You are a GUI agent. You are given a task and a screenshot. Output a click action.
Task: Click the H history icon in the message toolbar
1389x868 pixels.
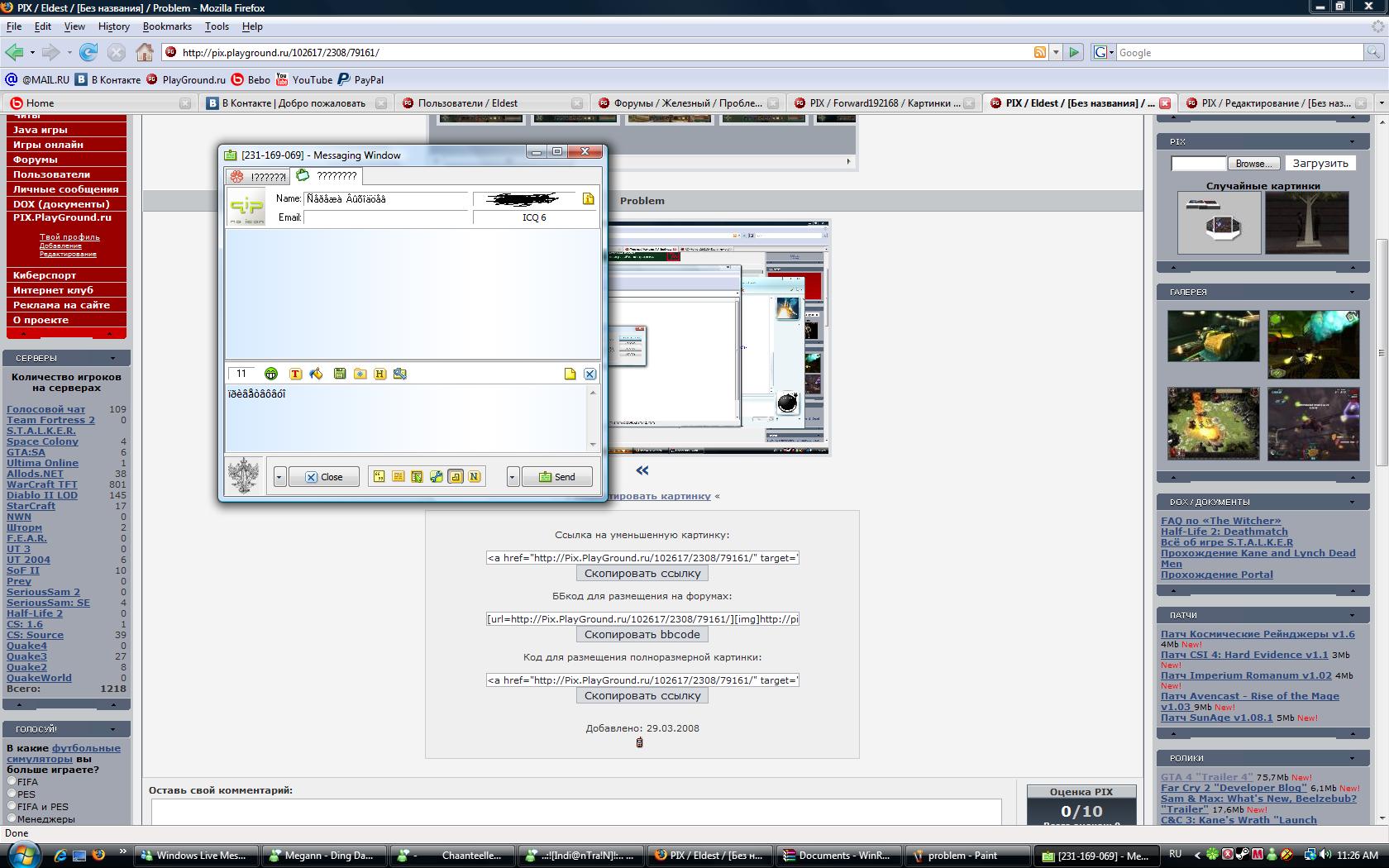380,374
